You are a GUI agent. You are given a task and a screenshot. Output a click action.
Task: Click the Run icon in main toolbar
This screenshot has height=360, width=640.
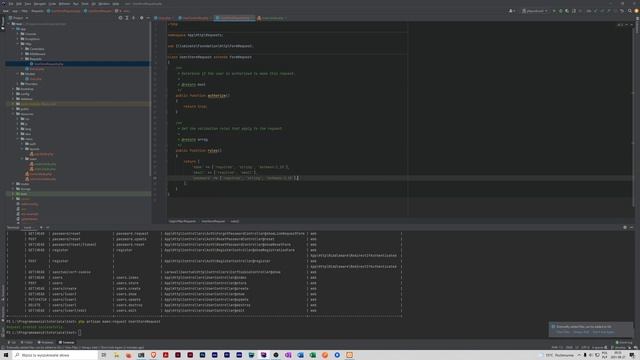(x=554, y=11)
